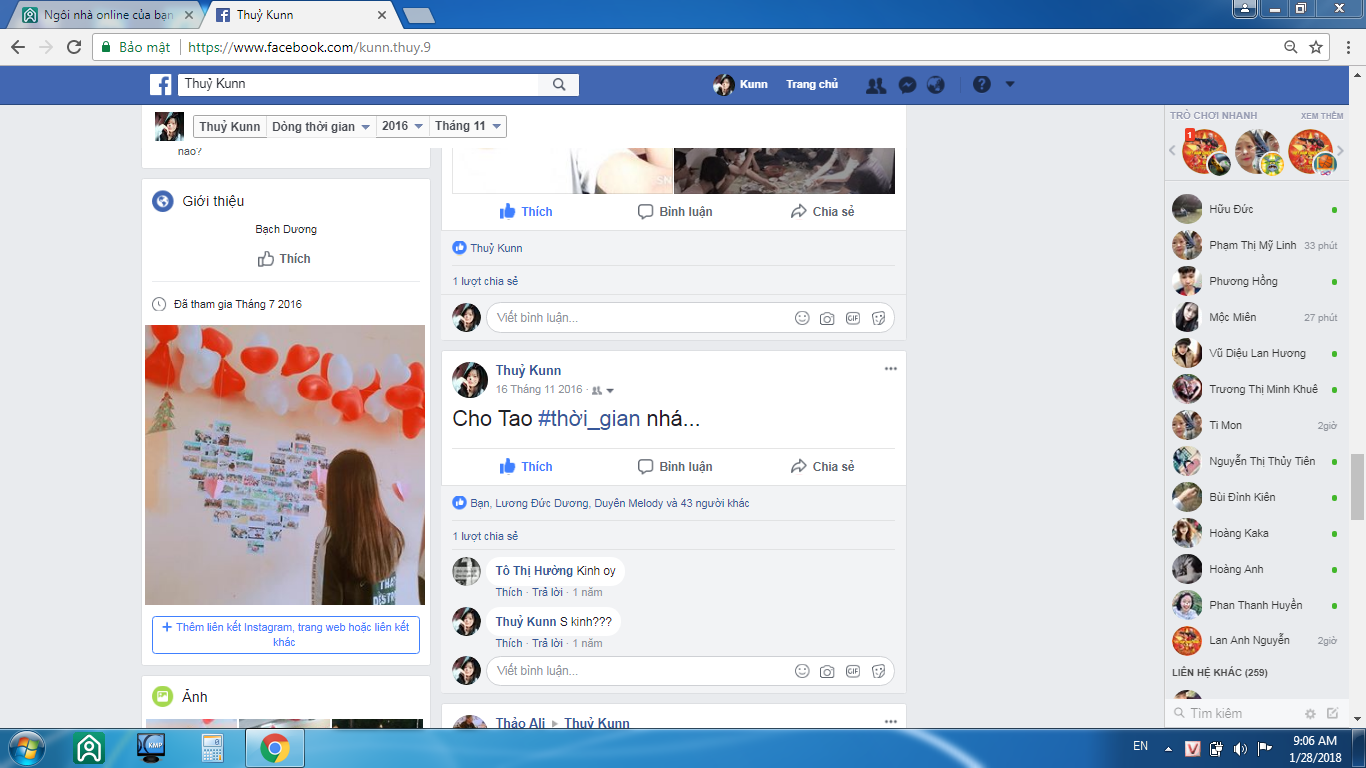Screen dimensions: 1366x768
Task: Open chat with Phạm Thị Mỹ Linh
Action: click(x=1256, y=245)
